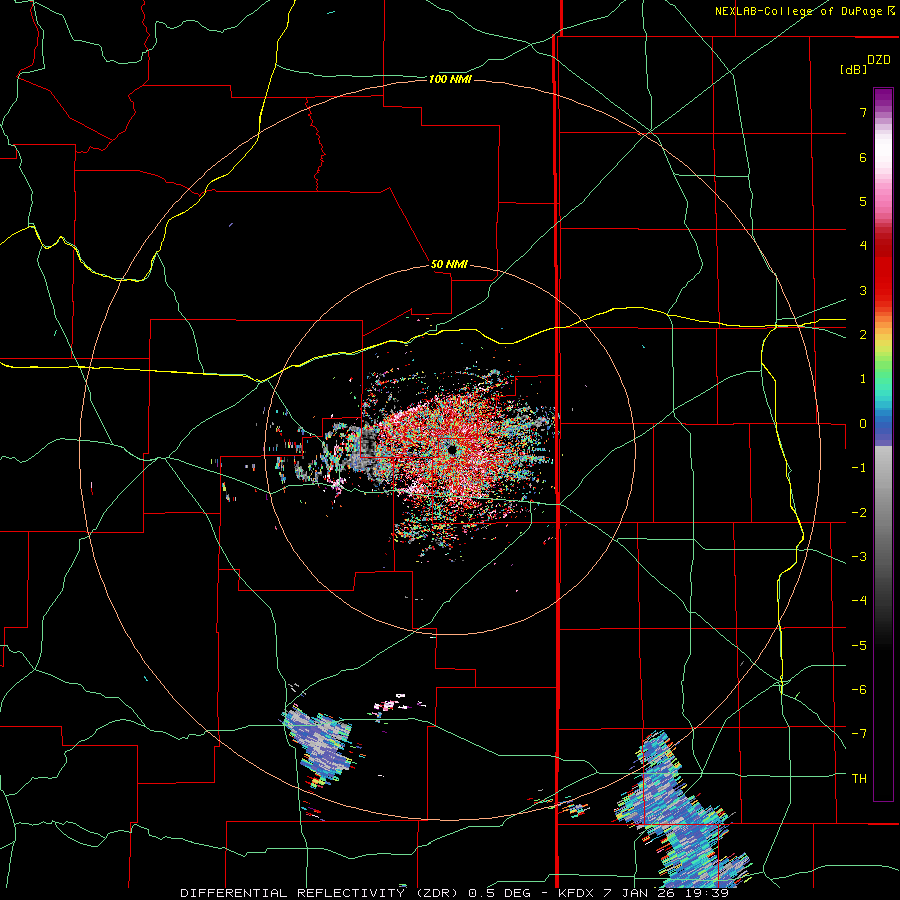This screenshot has height=900, width=900.
Task: Click the -5 value on the color scale
Action: coord(859,645)
